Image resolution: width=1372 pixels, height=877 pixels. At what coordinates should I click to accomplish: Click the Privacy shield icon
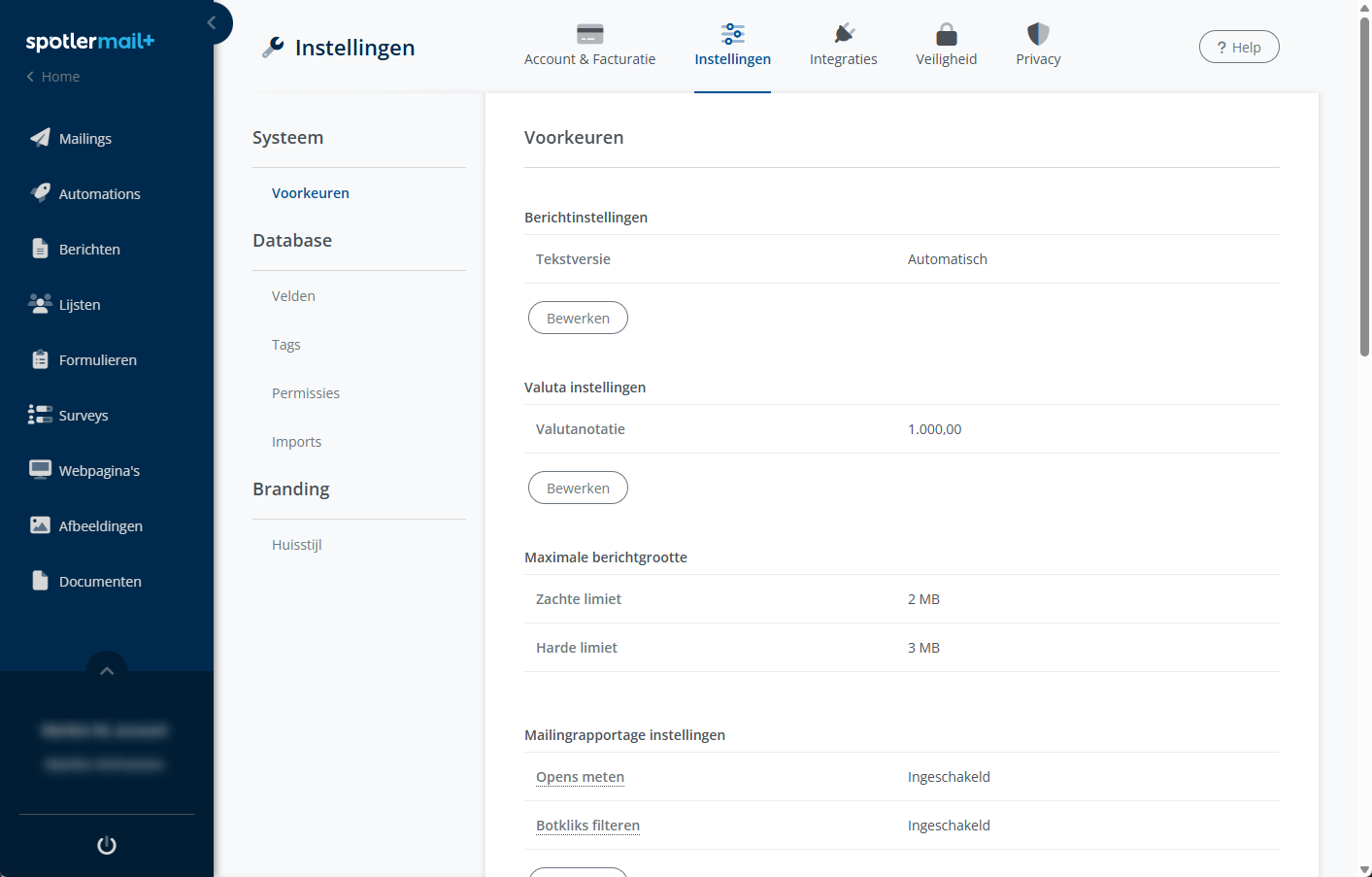pyautogui.click(x=1038, y=34)
